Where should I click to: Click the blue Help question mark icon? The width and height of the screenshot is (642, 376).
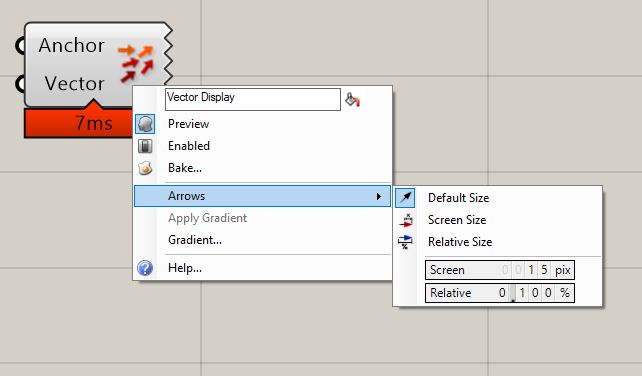point(145,268)
